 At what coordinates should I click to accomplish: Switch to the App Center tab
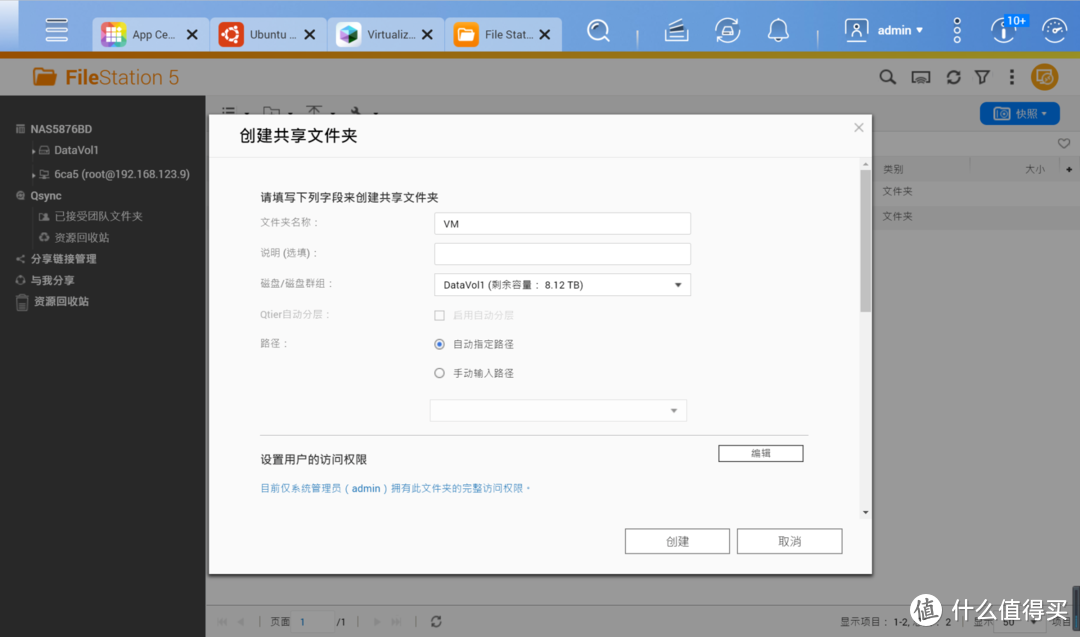[x=141, y=34]
